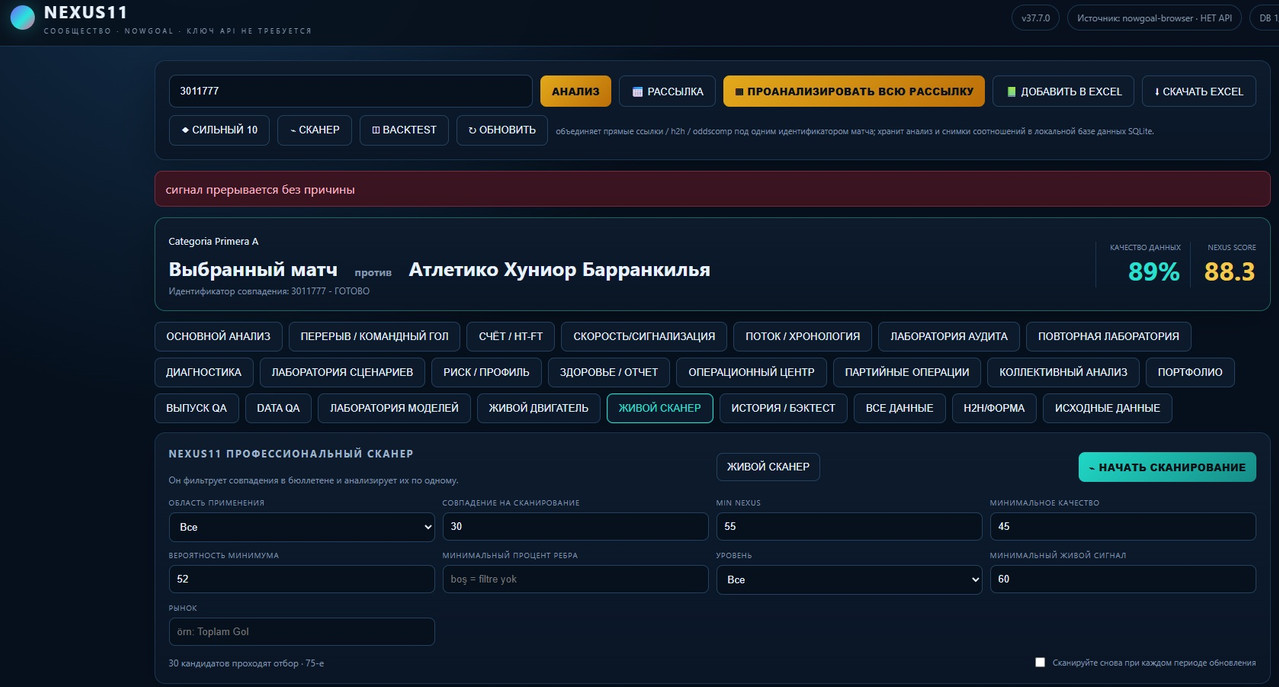Viewport: 1279px width, 687px height.
Task: Open the СКОРОСТЬ/СИГНАЛИЗАЦИЯ tab
Action: [644, 337]
